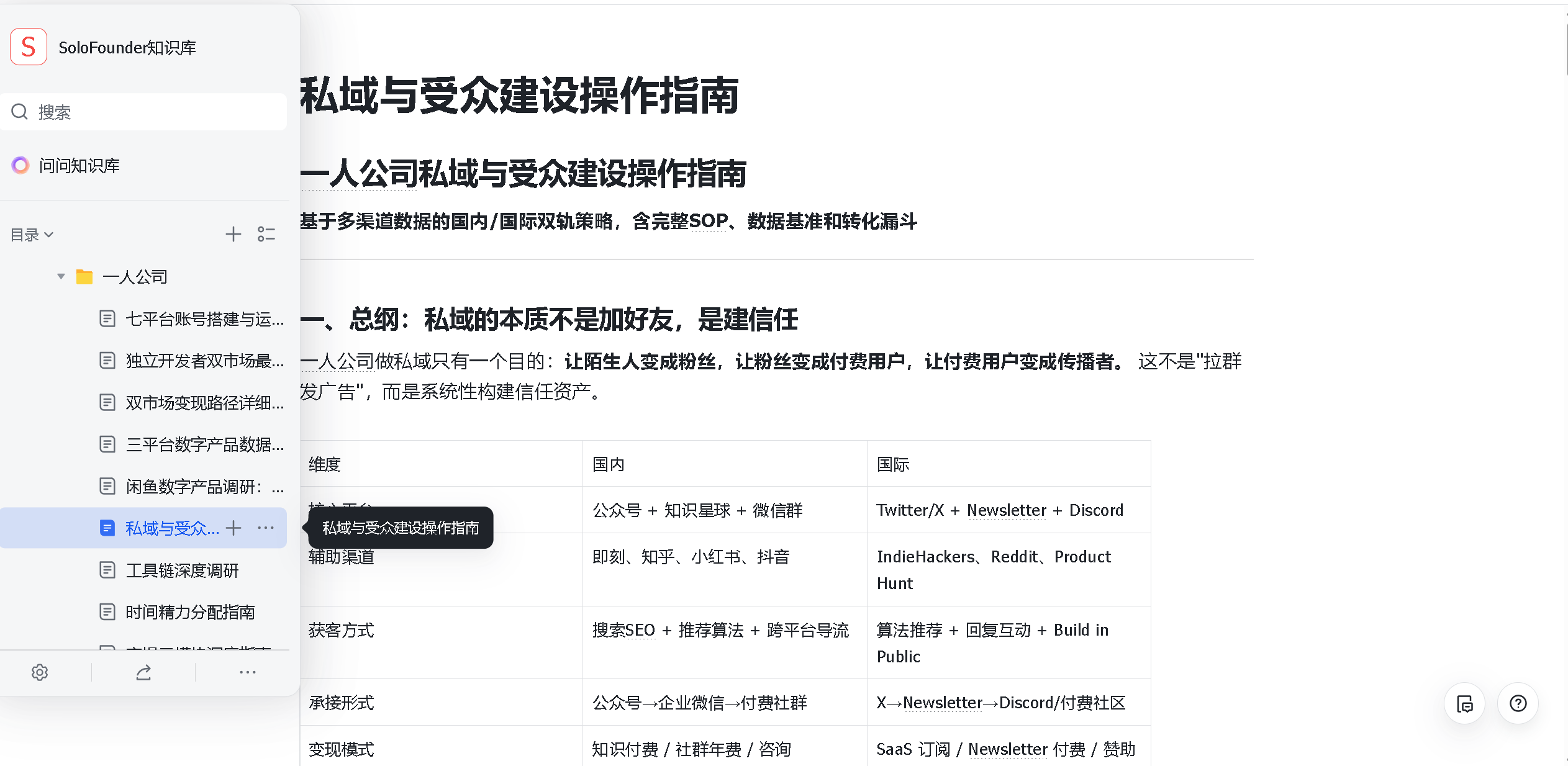Viewport: 1568px width, 766px height.
Task: Open sidebar footer more options menu
Action: click(x=248, y=672)
